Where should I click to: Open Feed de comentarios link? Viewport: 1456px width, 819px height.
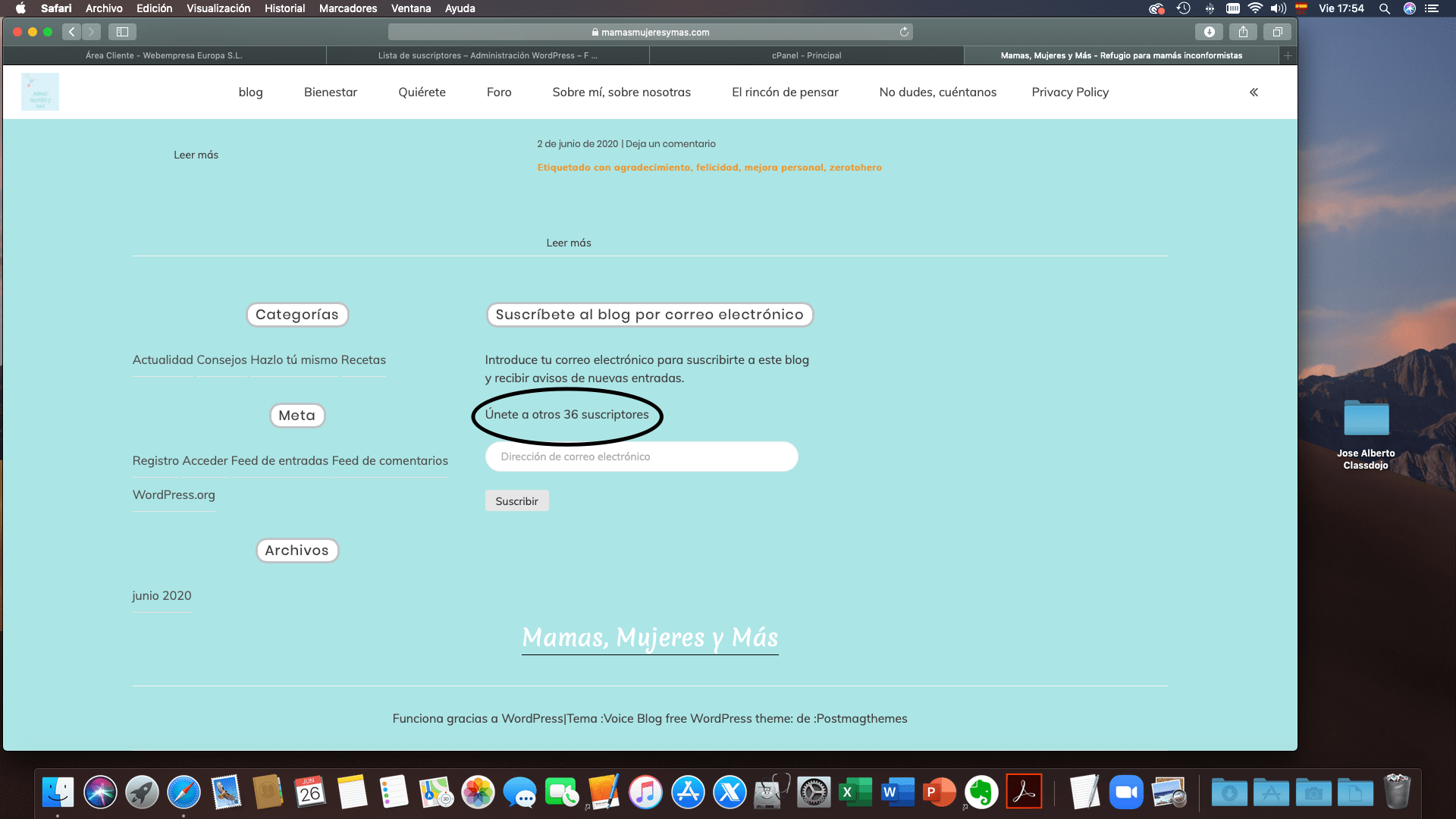coord(390,460)
